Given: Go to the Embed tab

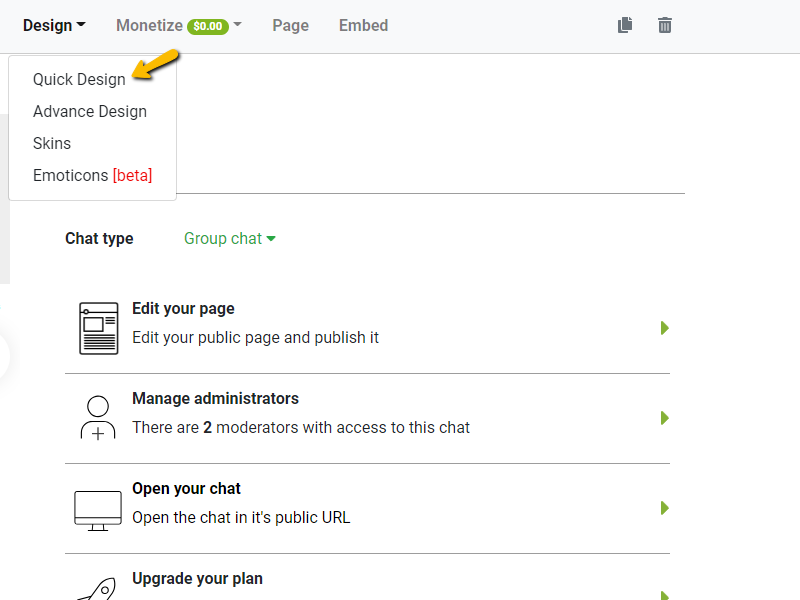Looking at the screenshot, I should coord(363,26).
